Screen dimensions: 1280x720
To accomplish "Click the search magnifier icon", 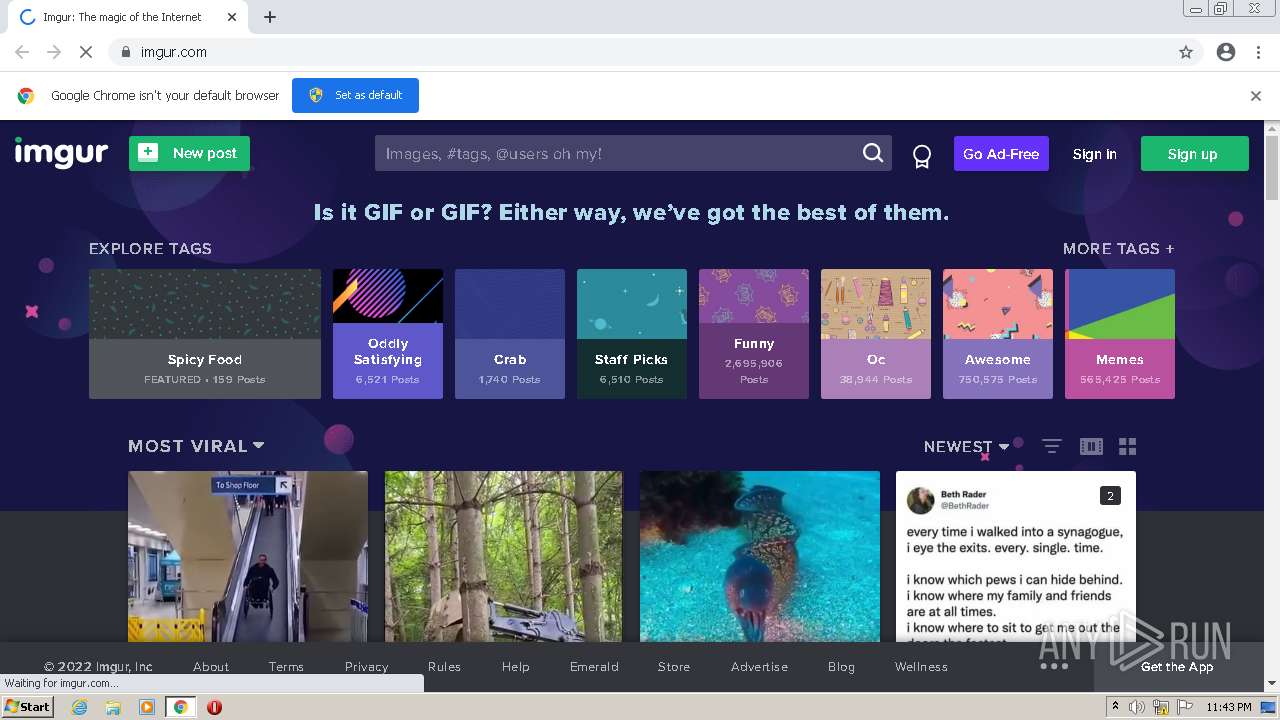I will click(x=873, y=153).
